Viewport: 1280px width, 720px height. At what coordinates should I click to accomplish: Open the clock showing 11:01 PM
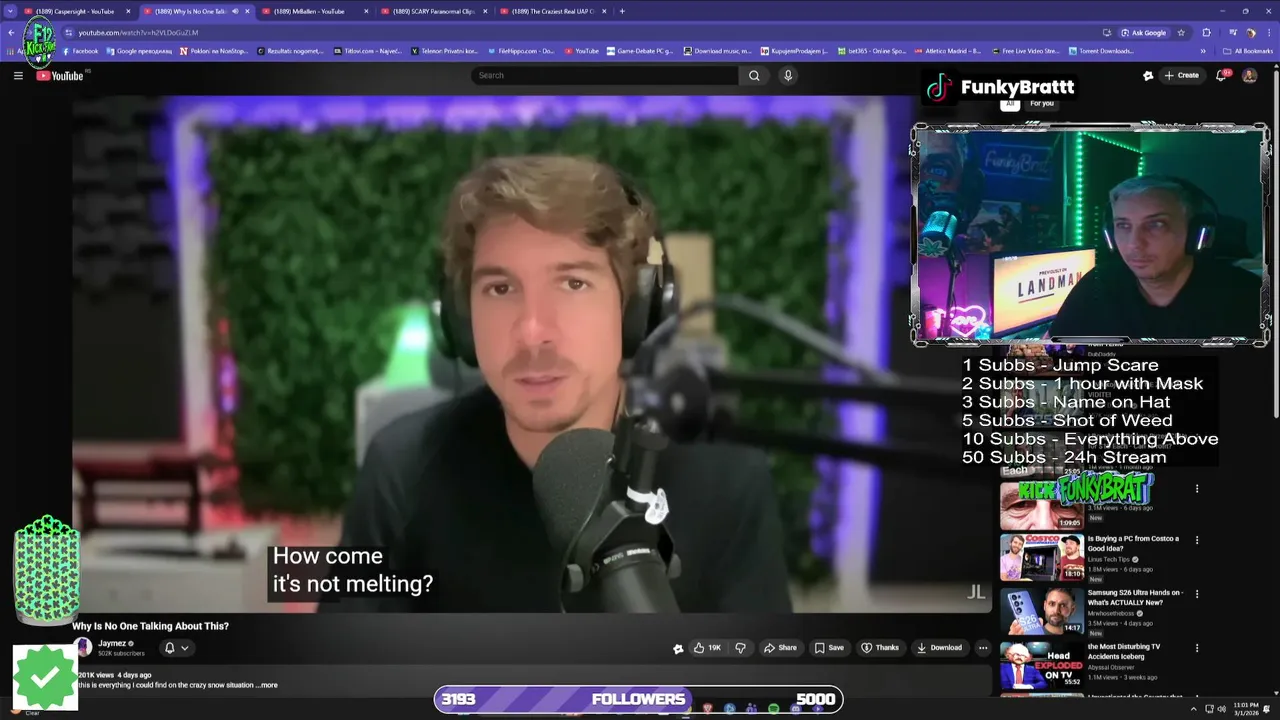(x=1246, y=709)
